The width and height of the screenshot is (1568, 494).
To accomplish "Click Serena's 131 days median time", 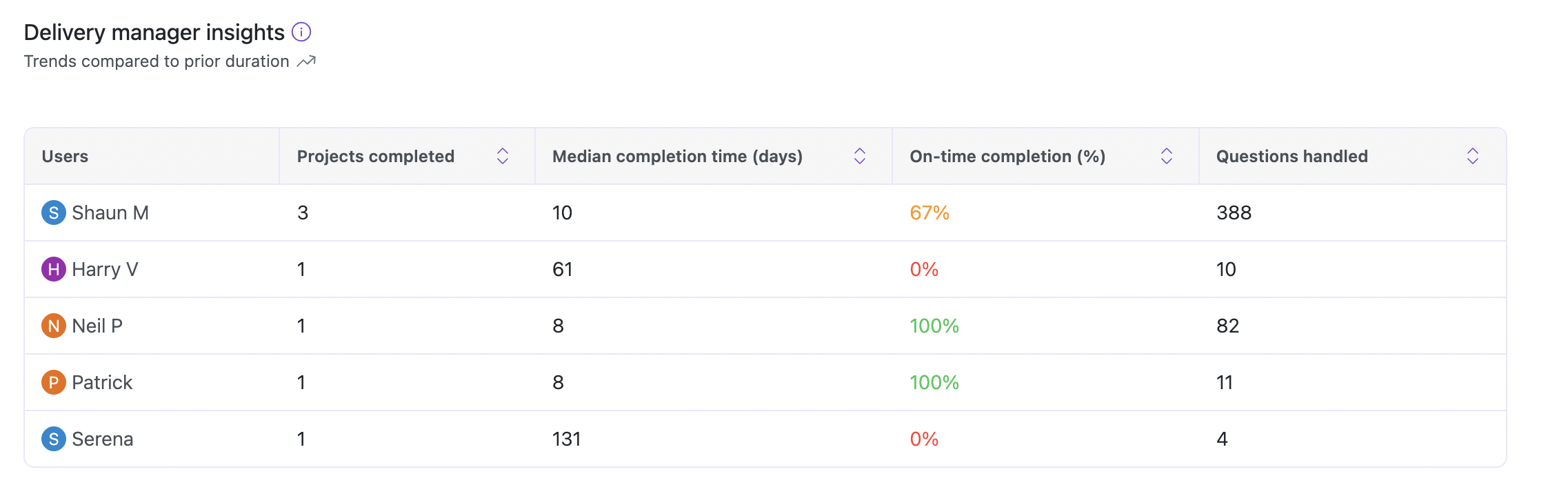I will pos(566,439).
